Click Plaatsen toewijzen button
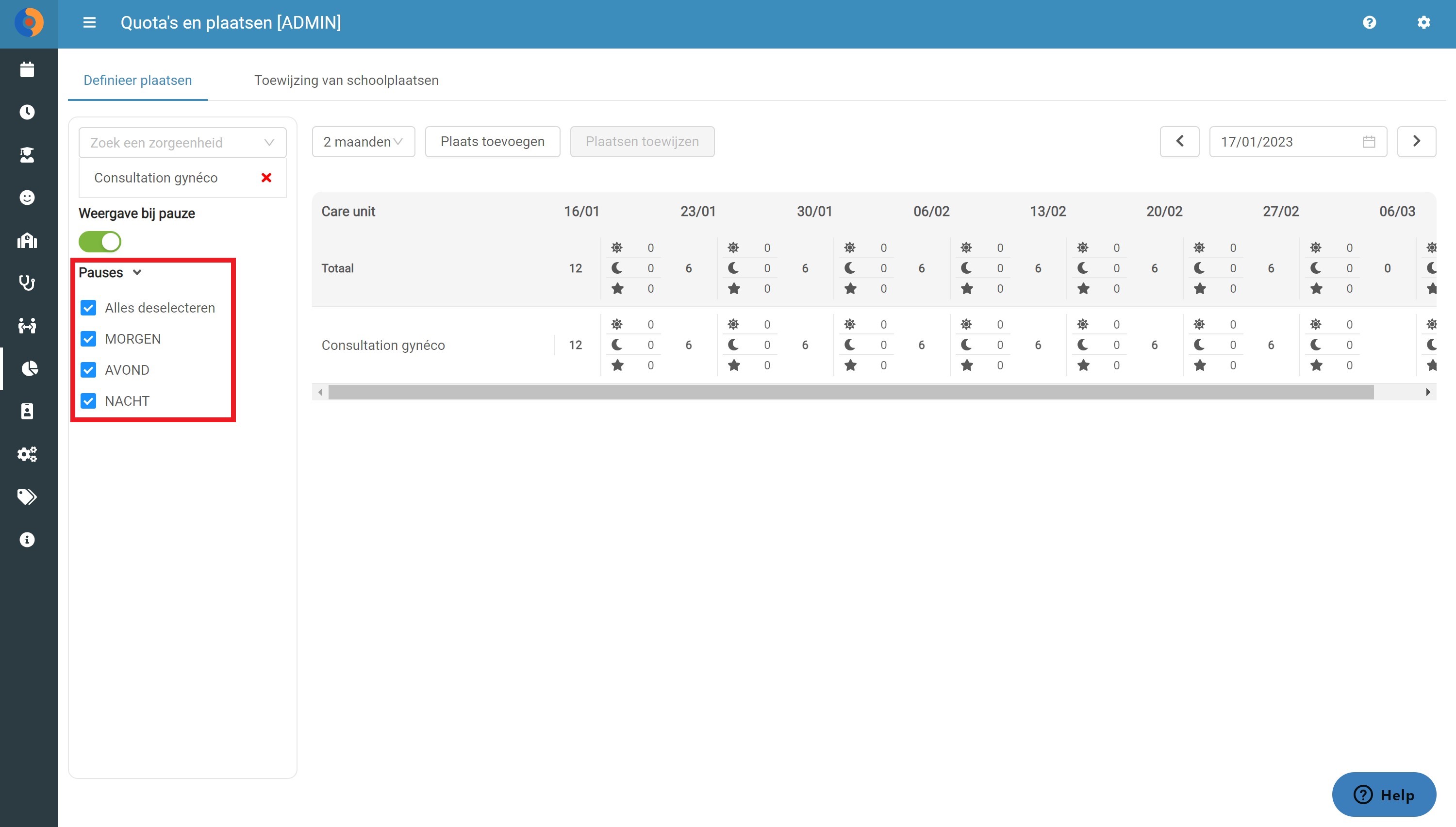 coord(642,141)
